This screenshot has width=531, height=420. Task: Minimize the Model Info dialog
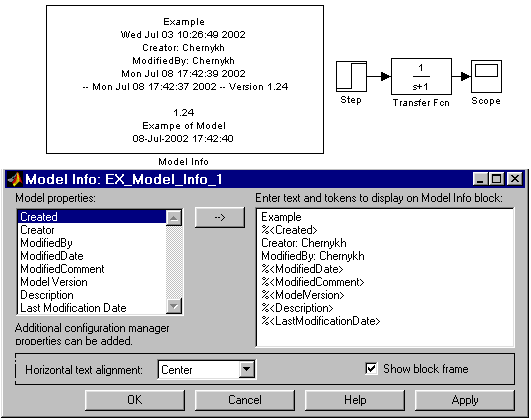[480, 179]
